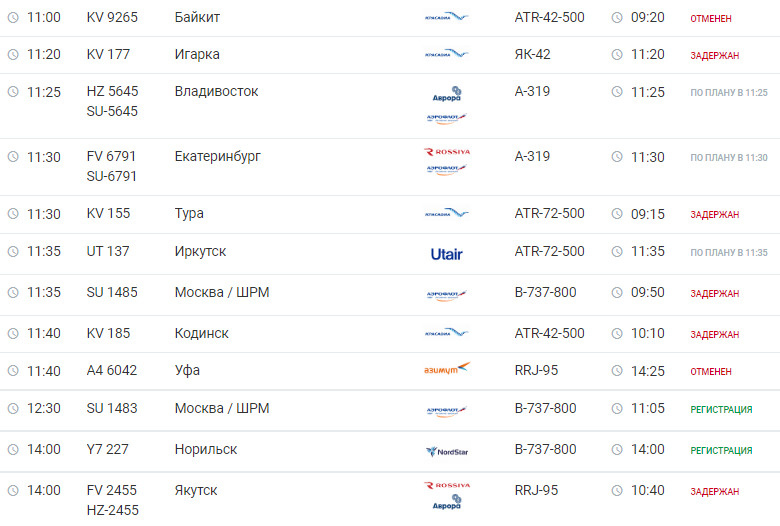Viewport: 780px width, 526px height.
Task: Open the Иркутск destination flight
Action: pos(200,251)
